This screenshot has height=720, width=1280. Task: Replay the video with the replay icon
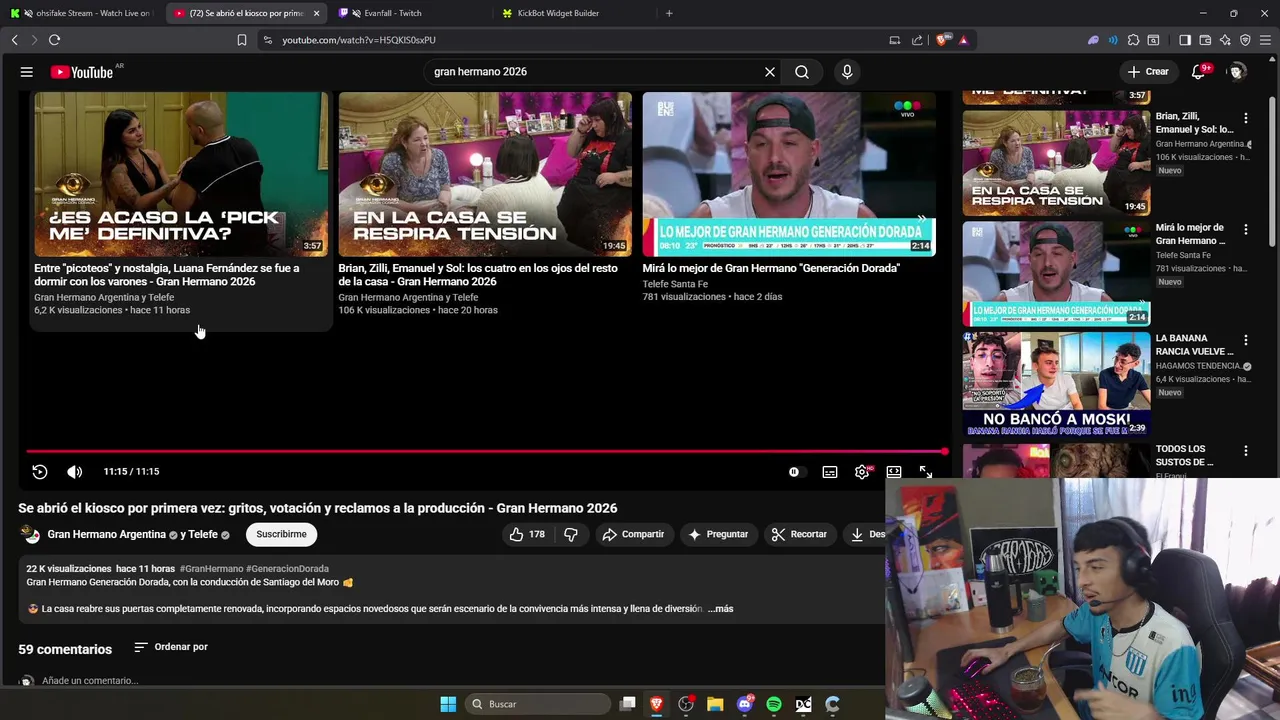[40, 472]
